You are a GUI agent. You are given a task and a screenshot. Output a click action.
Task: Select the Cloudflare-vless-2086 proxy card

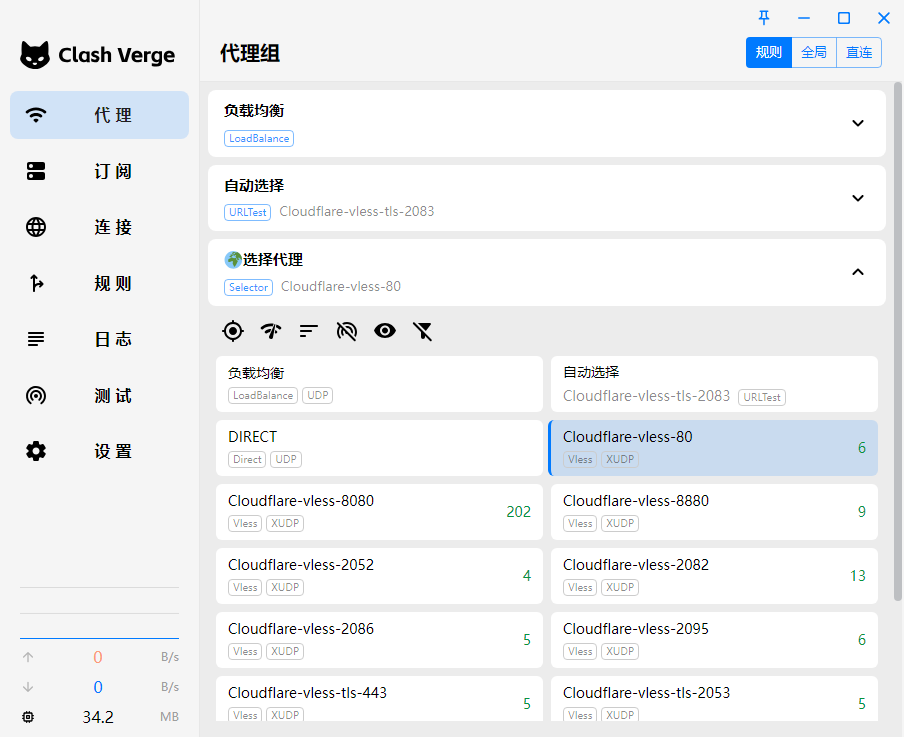tap(379, 640)
